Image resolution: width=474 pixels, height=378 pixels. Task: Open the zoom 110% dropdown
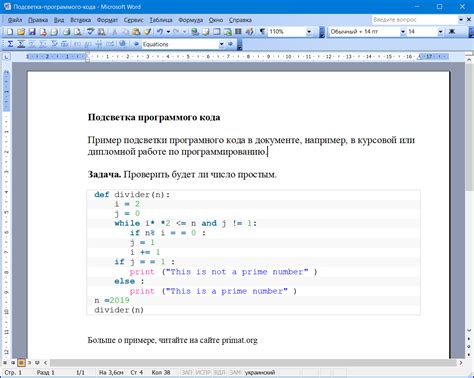tap(309, 32)
